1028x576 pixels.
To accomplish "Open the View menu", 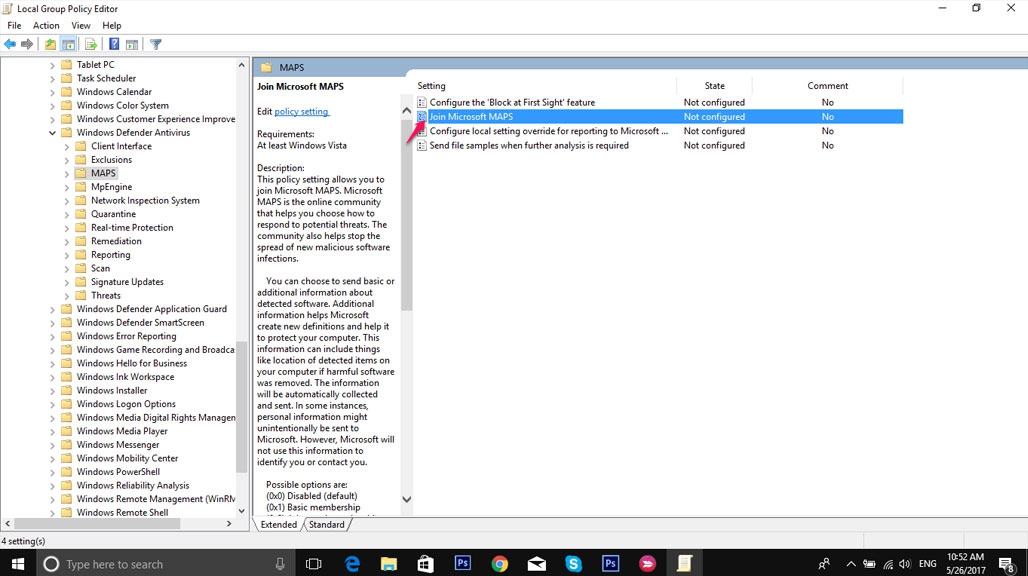I will coord(81,25).
